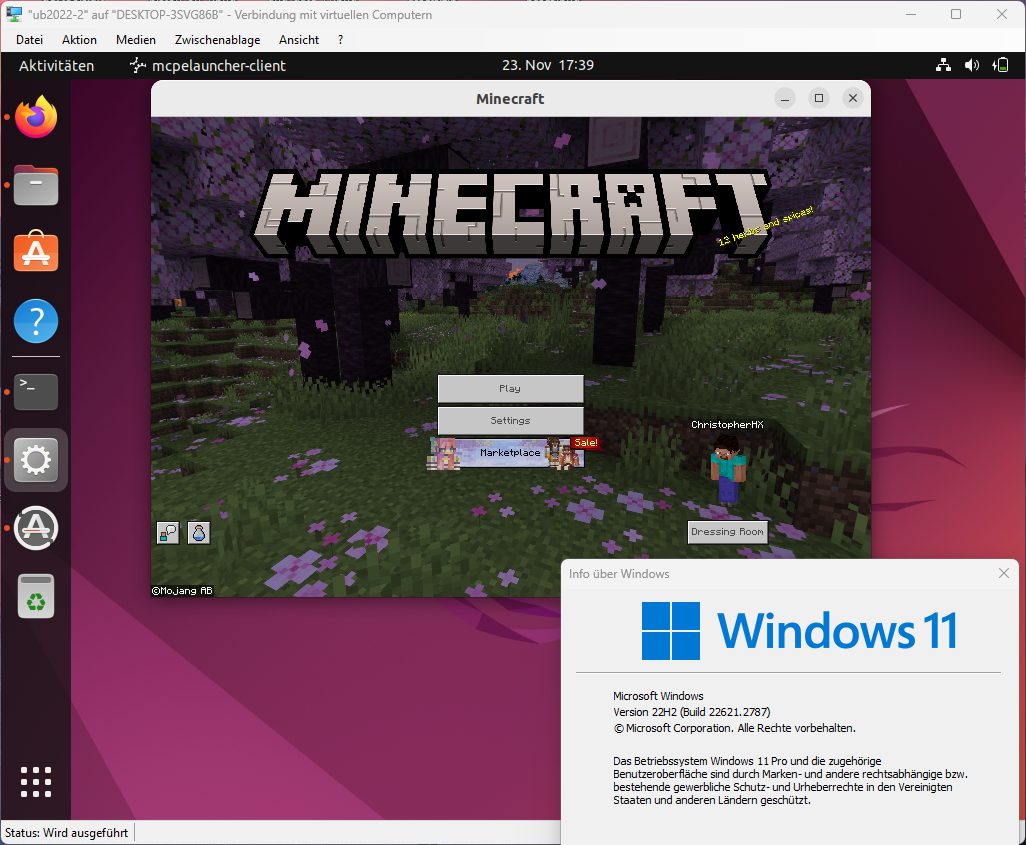This screenshot has width=1026, height=845.
Task: Click the Ubuntu Software store icon
Action: tap(35, 252)
